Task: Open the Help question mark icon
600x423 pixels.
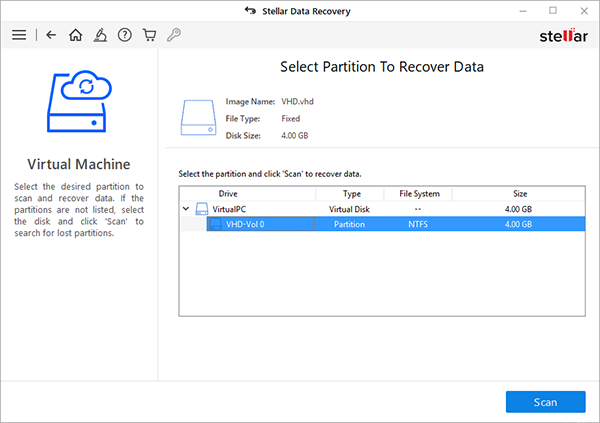Action: (x=125, y=35)
